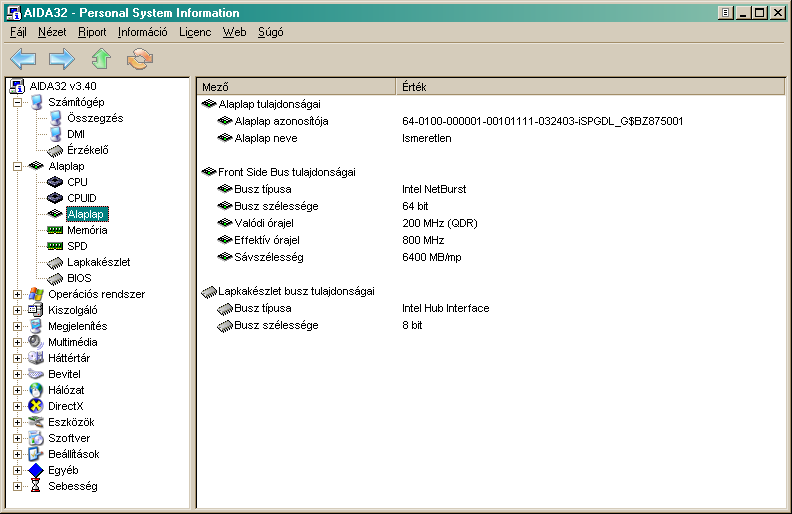Click the Intel Hub Interface value
The width and height of the screenshot is (792, 514).
446,309
